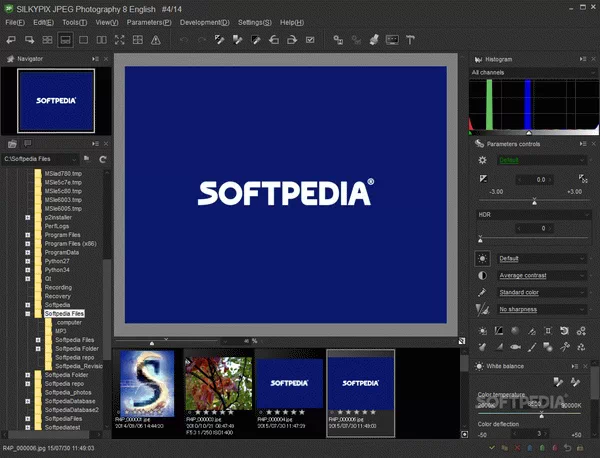Viewport: 600px width, 458px height.
Task: Select the Recording folder in tree
Action: [58, 287]
